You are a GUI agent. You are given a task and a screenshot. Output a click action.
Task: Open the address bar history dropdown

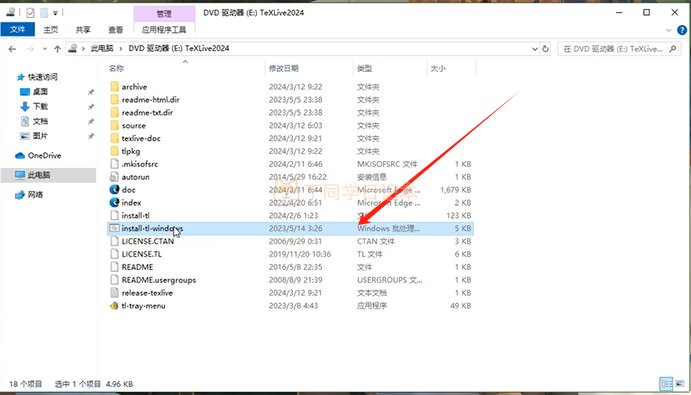click(535, 48)
